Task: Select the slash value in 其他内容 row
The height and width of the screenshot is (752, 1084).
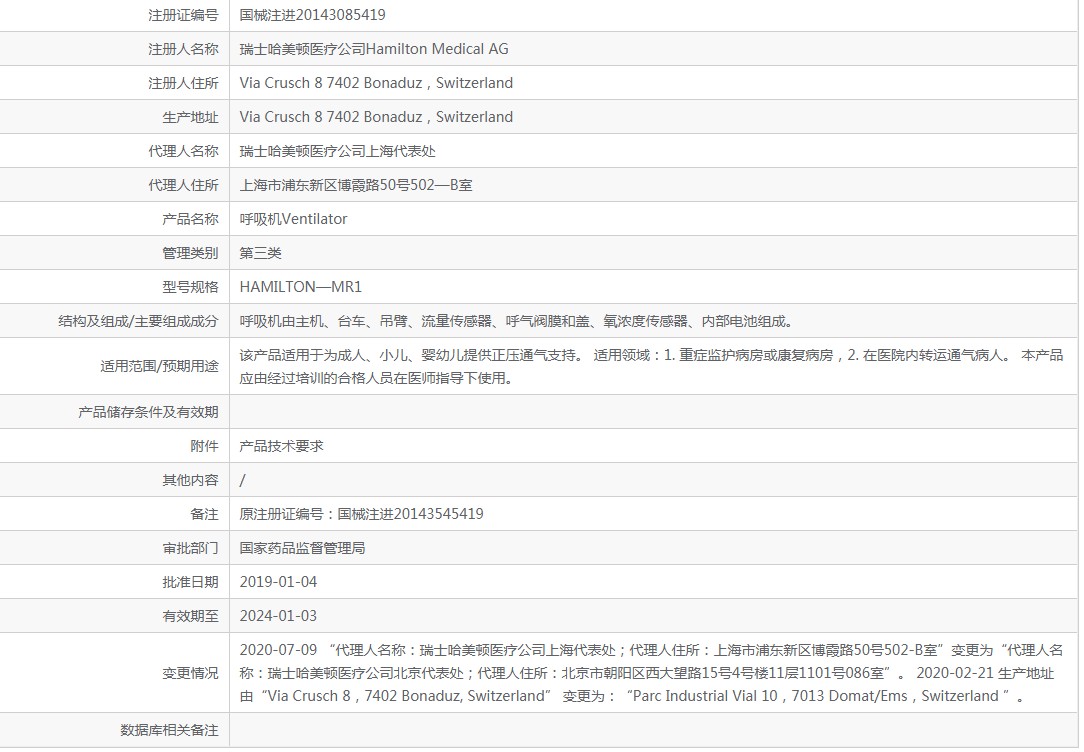Action: (243, 480)
